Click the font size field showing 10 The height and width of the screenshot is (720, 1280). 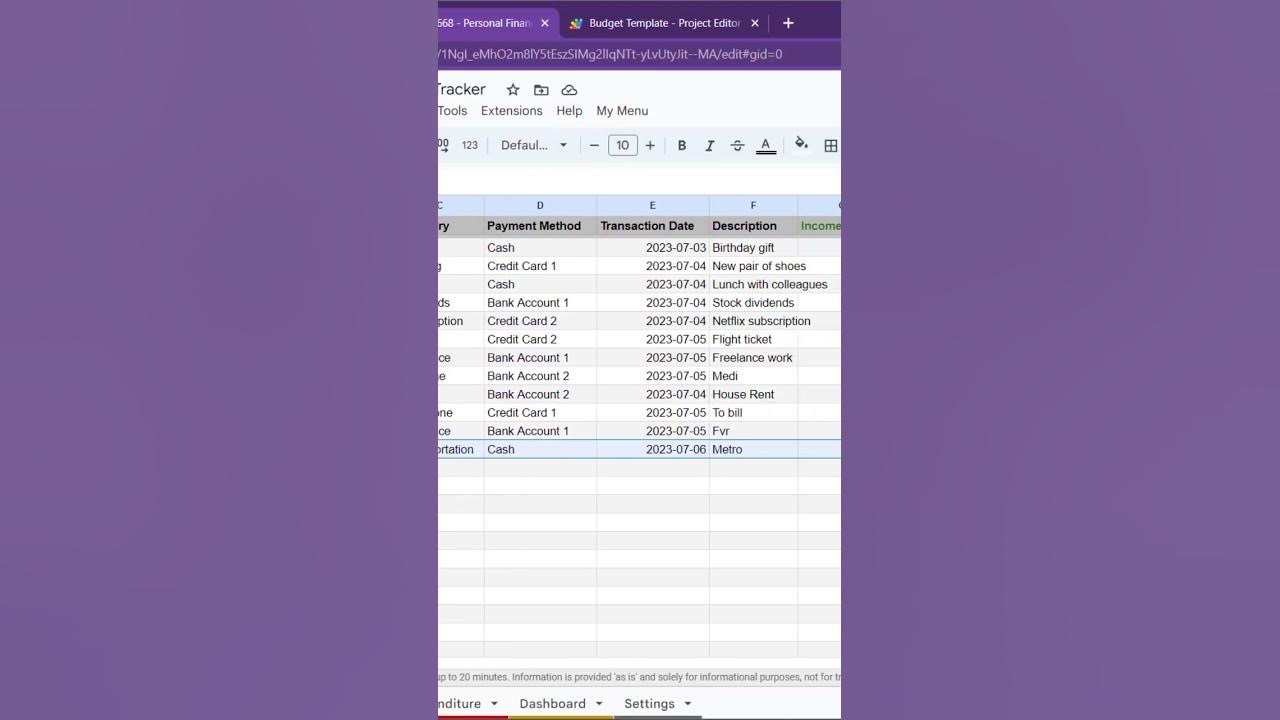pyautogui.click(x=622, y=145)
